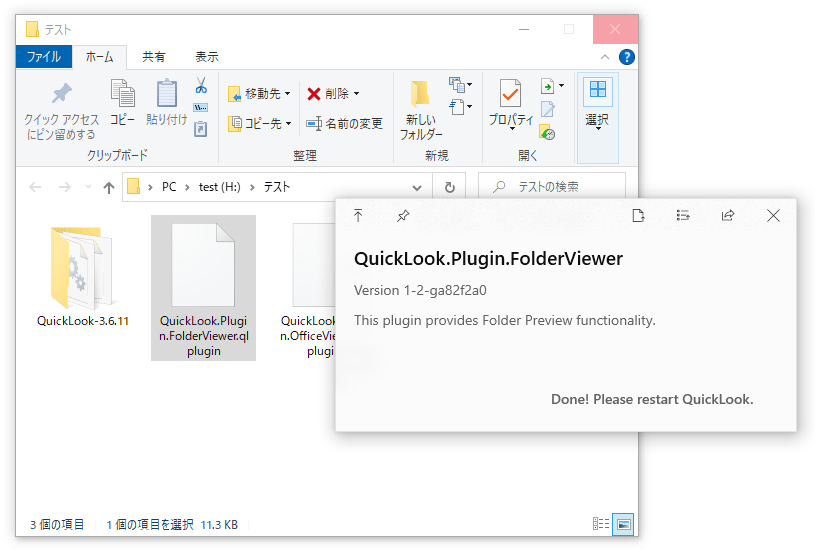Click the search box テストの検索
Screen dimensions: 815x550
tap(551, 187)
